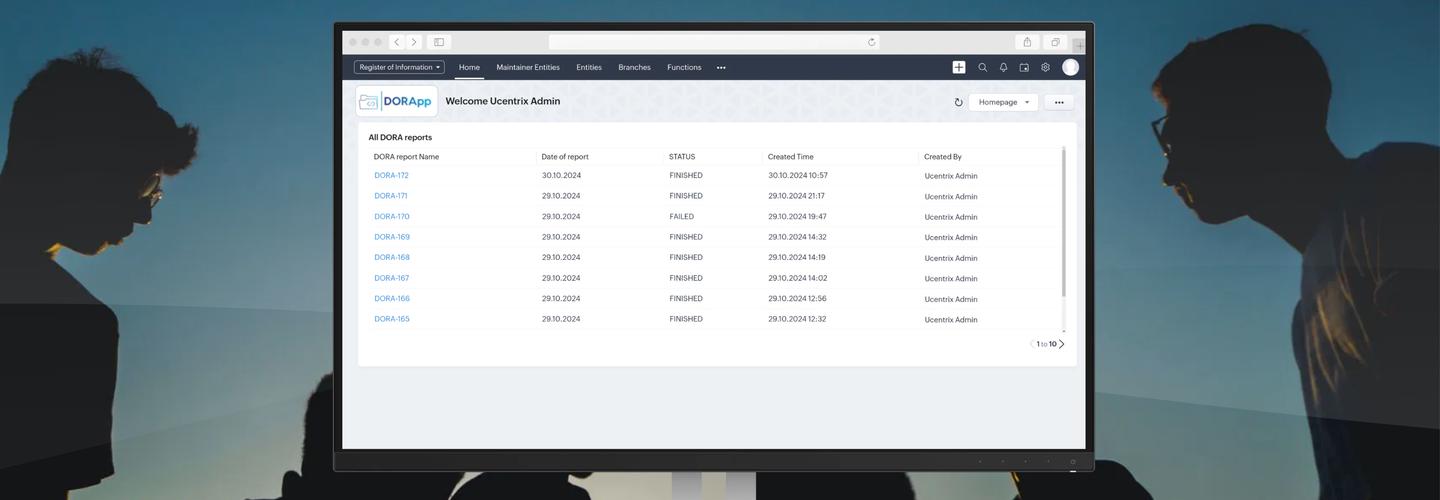Click the user profile avatar
Image resolution: width=1440 pixels, height=500 pixels.
[x=1070, y=67]
